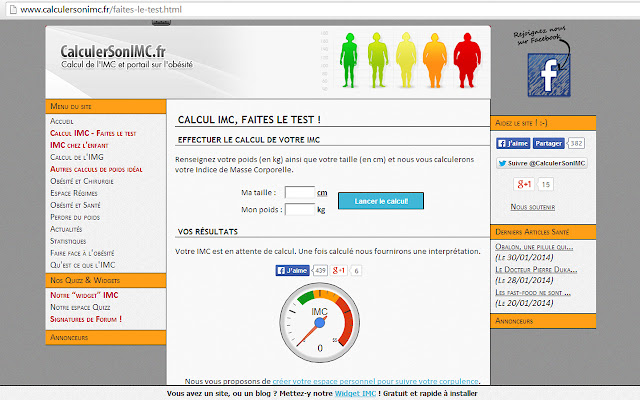640x400 pixels.
Task: Open Notre "widget" IMC link
Action: coord(84,295)
